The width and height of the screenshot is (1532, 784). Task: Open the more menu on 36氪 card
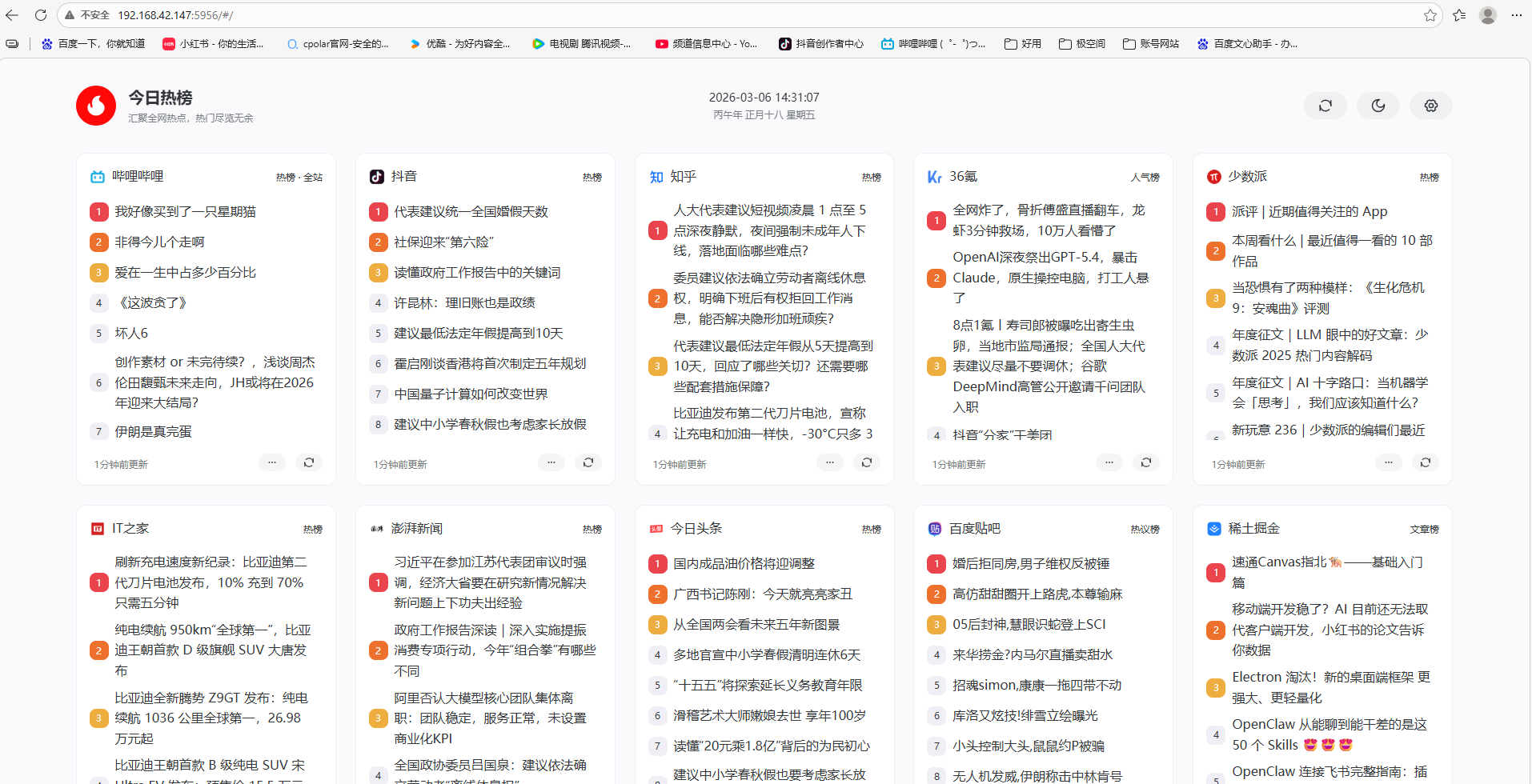[1109, 462]
